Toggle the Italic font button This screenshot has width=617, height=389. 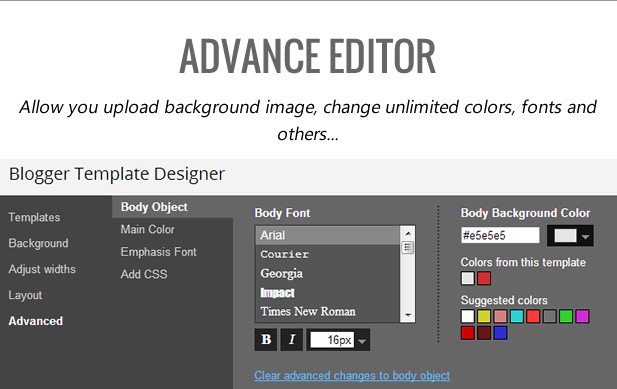point(292,339)
